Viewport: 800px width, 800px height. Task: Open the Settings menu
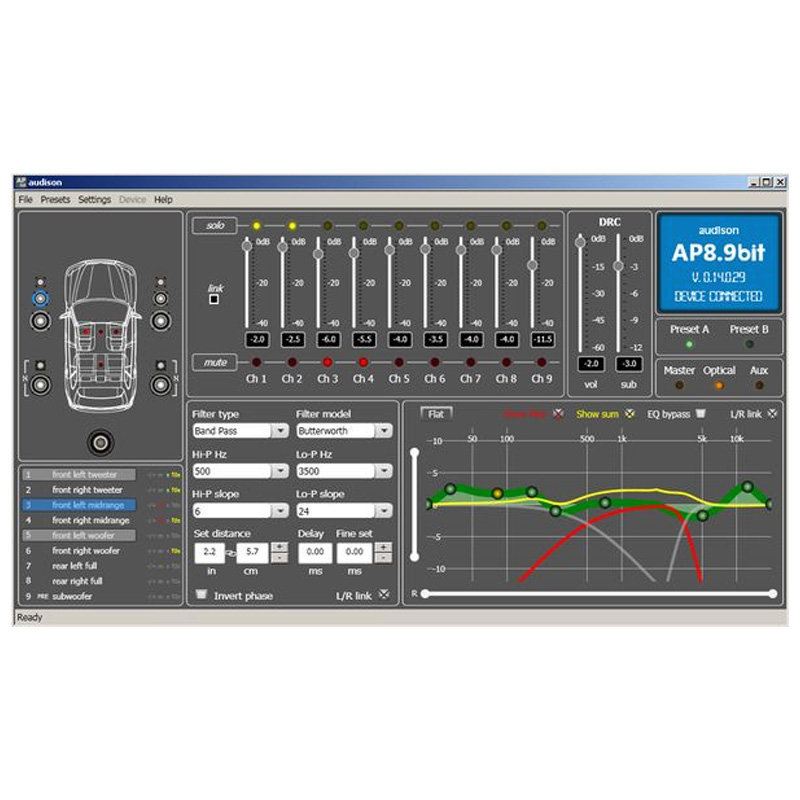point(94,199)
